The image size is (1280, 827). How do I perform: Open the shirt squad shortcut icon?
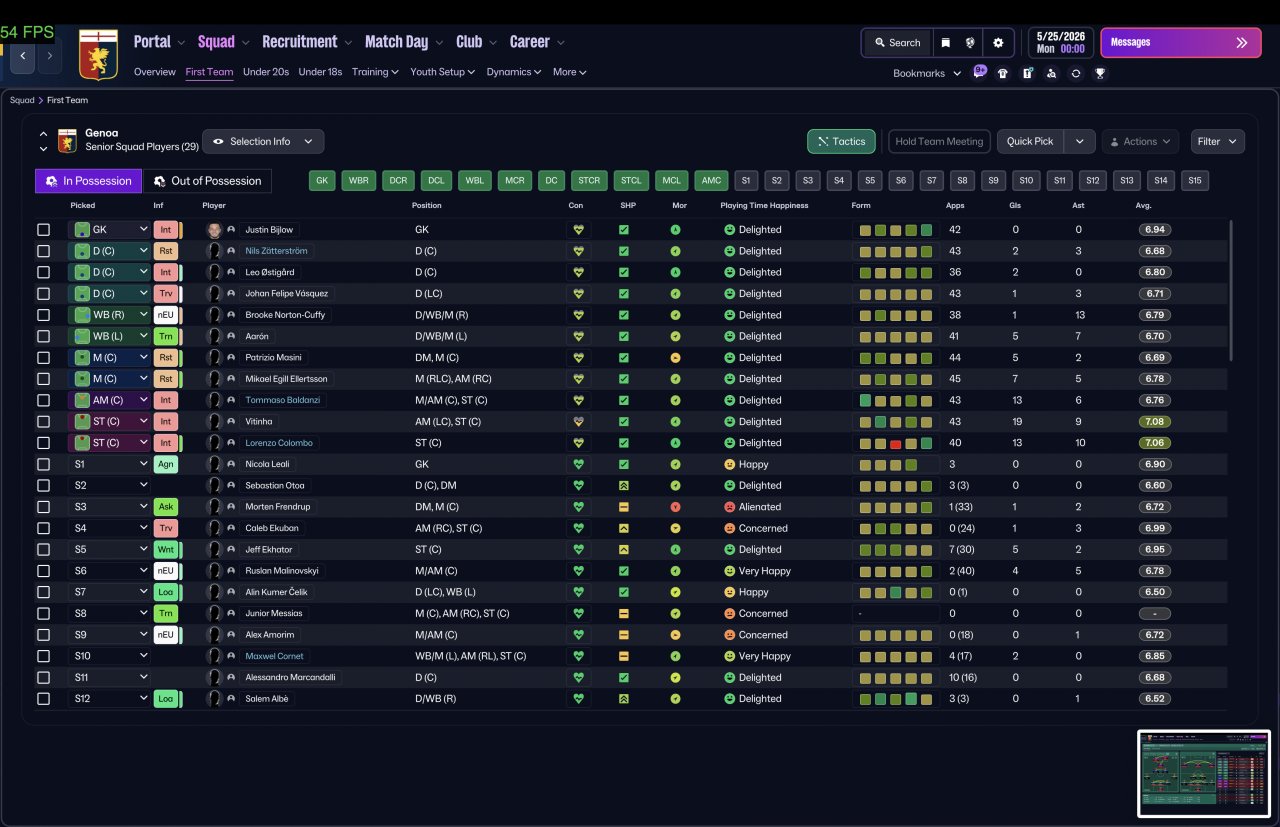pyautogui.click(x=1003, y=73)
